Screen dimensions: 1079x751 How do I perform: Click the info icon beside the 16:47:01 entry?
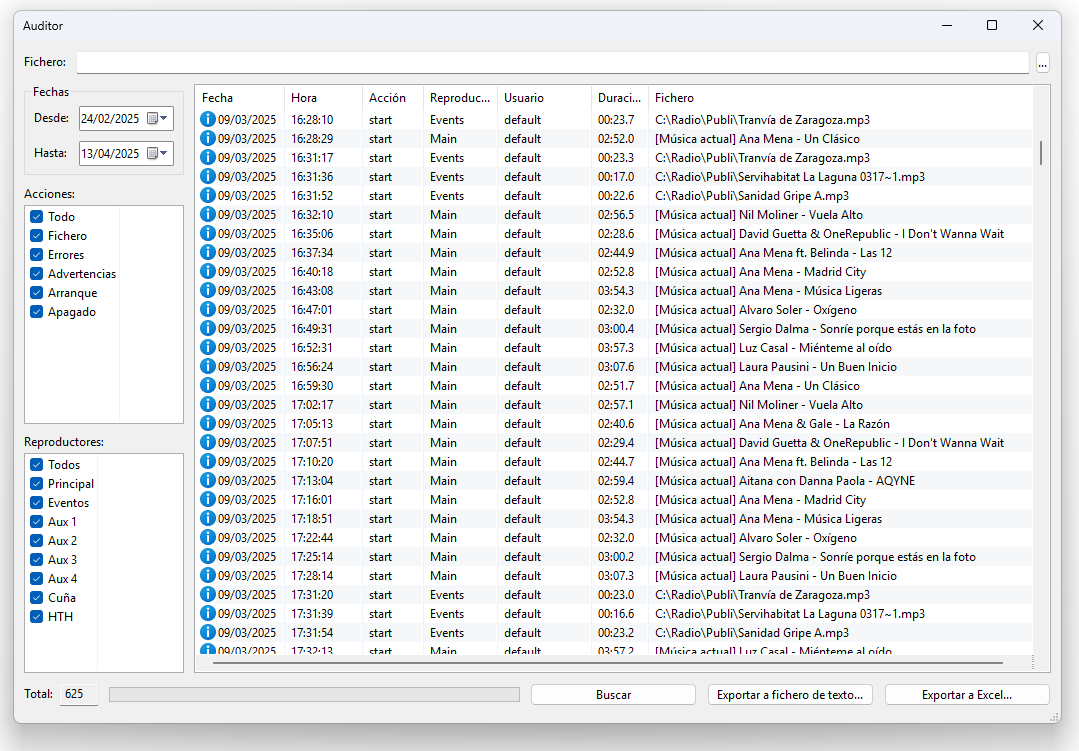208,310
